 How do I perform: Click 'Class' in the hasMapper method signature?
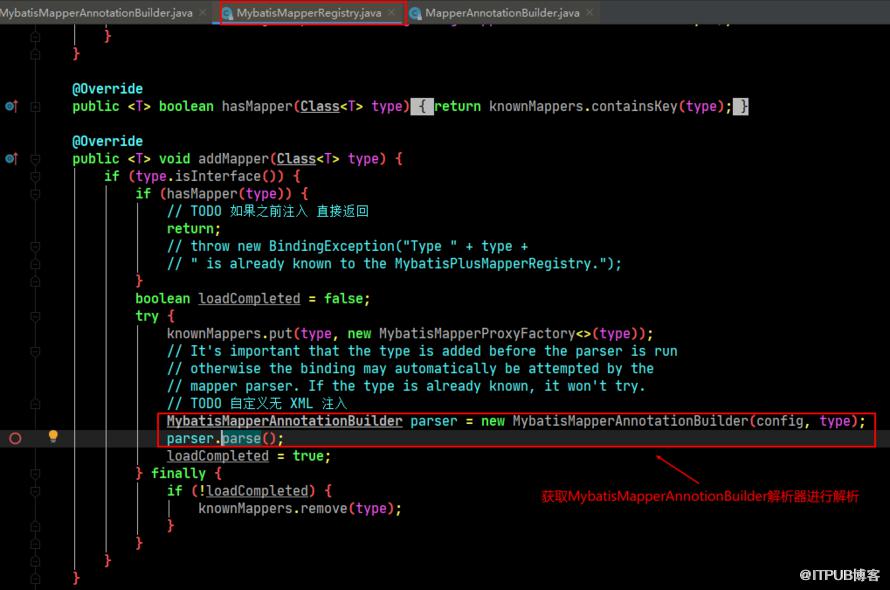[x=320, y=106]
